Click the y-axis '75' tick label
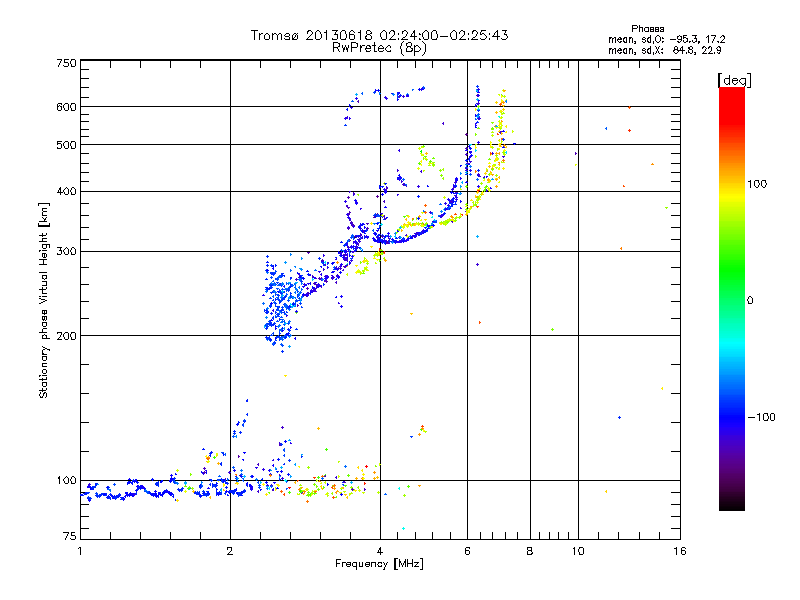This screenshot has height=600, width=800. (x=70, y=536)
